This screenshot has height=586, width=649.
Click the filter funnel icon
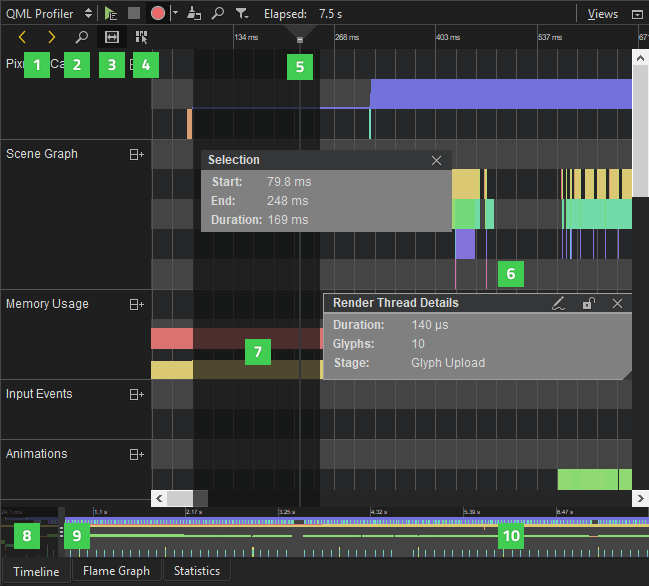(x=242, y=14)
